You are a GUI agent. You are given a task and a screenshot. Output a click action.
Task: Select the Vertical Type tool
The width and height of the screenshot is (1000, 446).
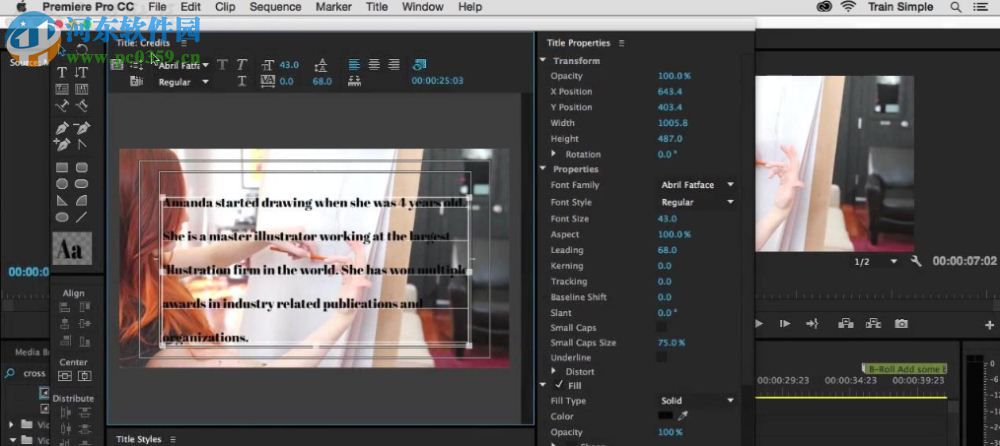tap(82, 73)
